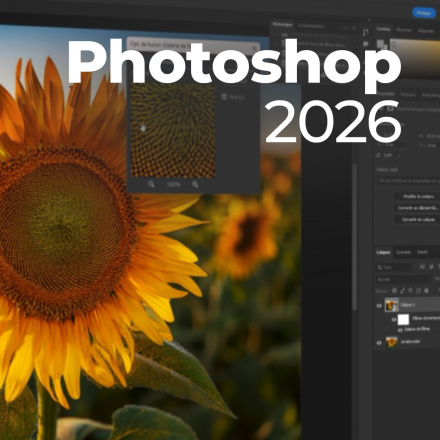The image size is (440, 440).
Task: Click the 100% zoom value in dialog
Action: coord(173,184)
